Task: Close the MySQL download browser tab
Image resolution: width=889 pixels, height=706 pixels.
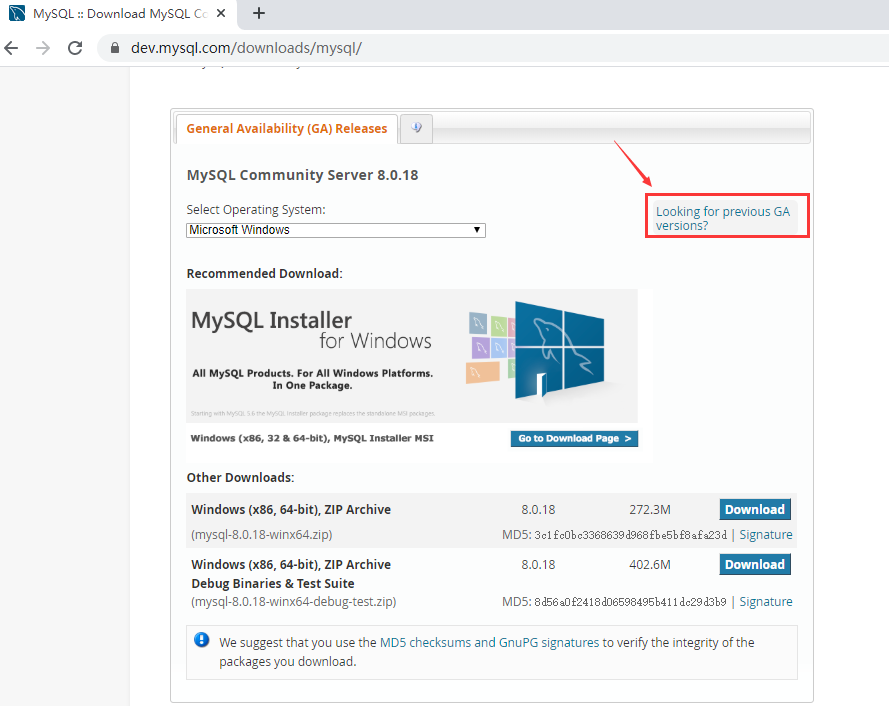Action: [x=221, y=13]
